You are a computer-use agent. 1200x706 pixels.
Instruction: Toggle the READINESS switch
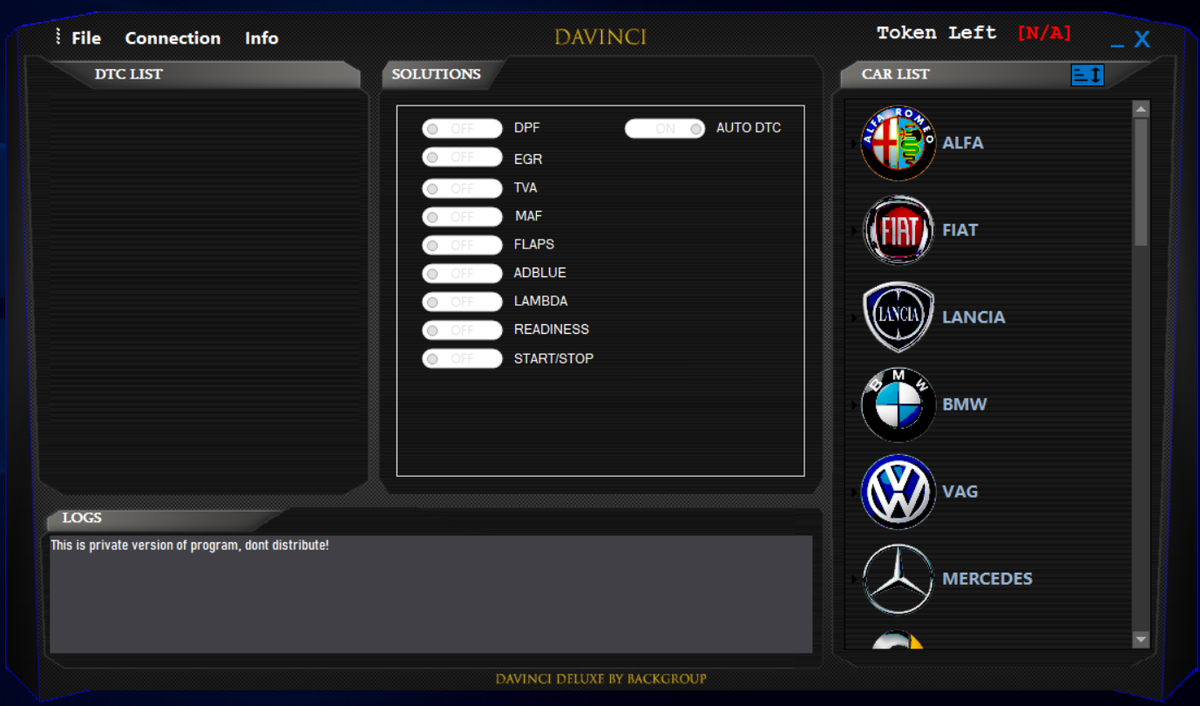pyautogui.click(x=462, y=330)
